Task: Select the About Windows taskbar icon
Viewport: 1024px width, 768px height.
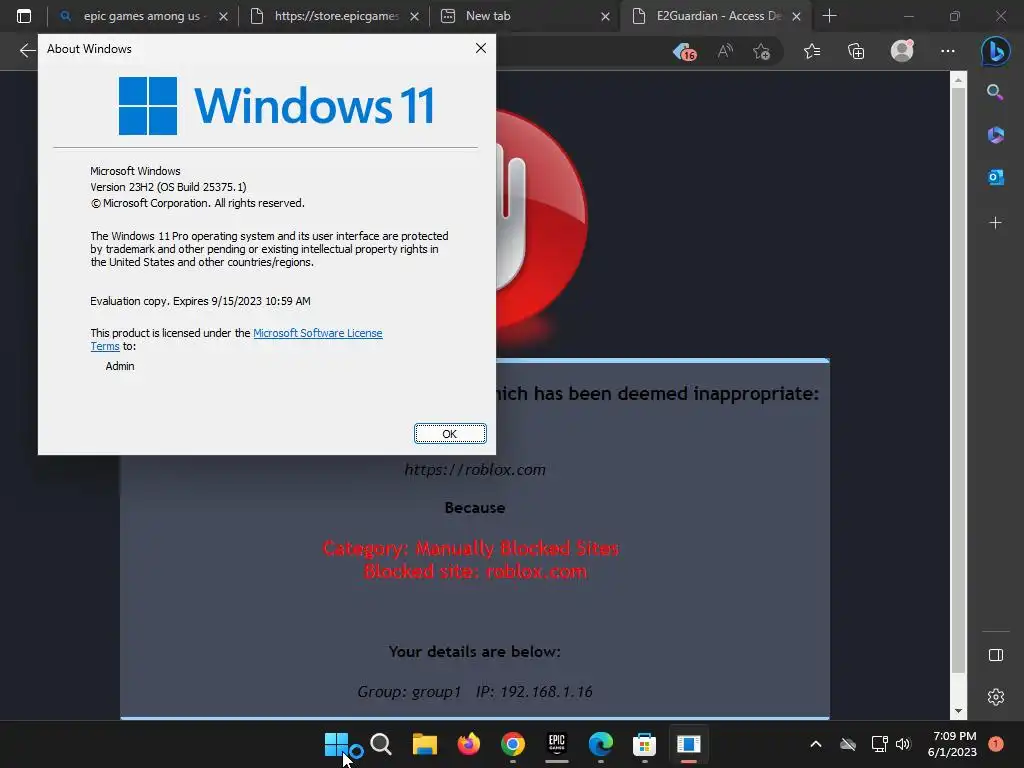Action: click(688, 744)
